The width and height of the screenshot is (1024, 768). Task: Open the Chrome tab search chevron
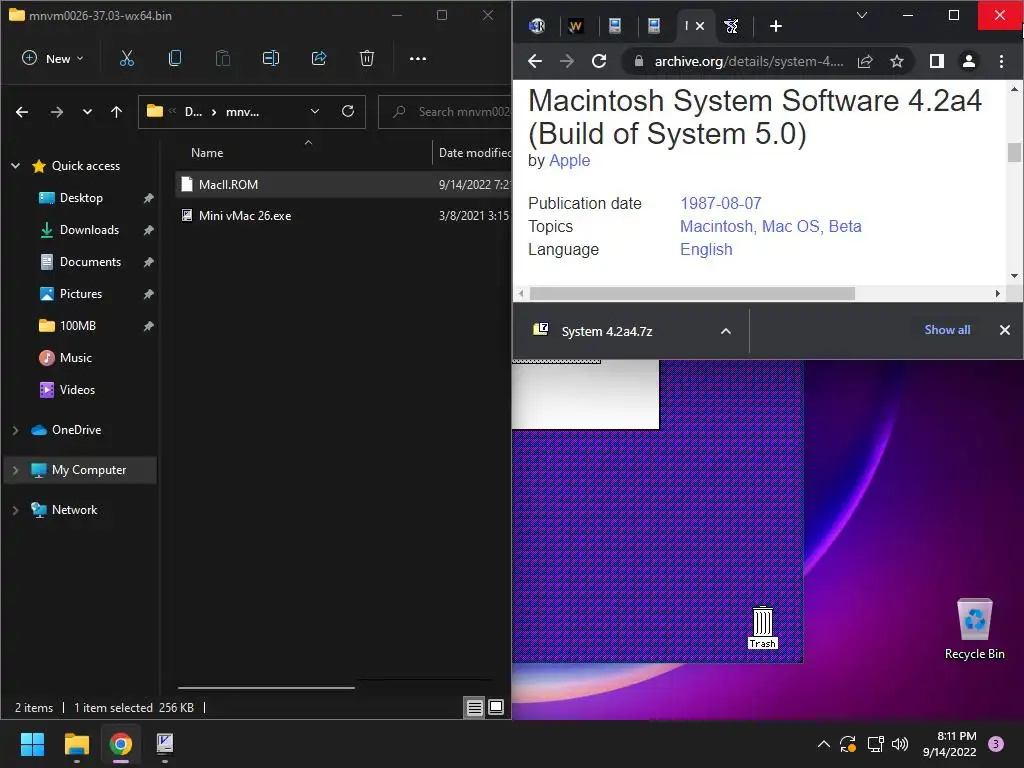tap(862, 15)
